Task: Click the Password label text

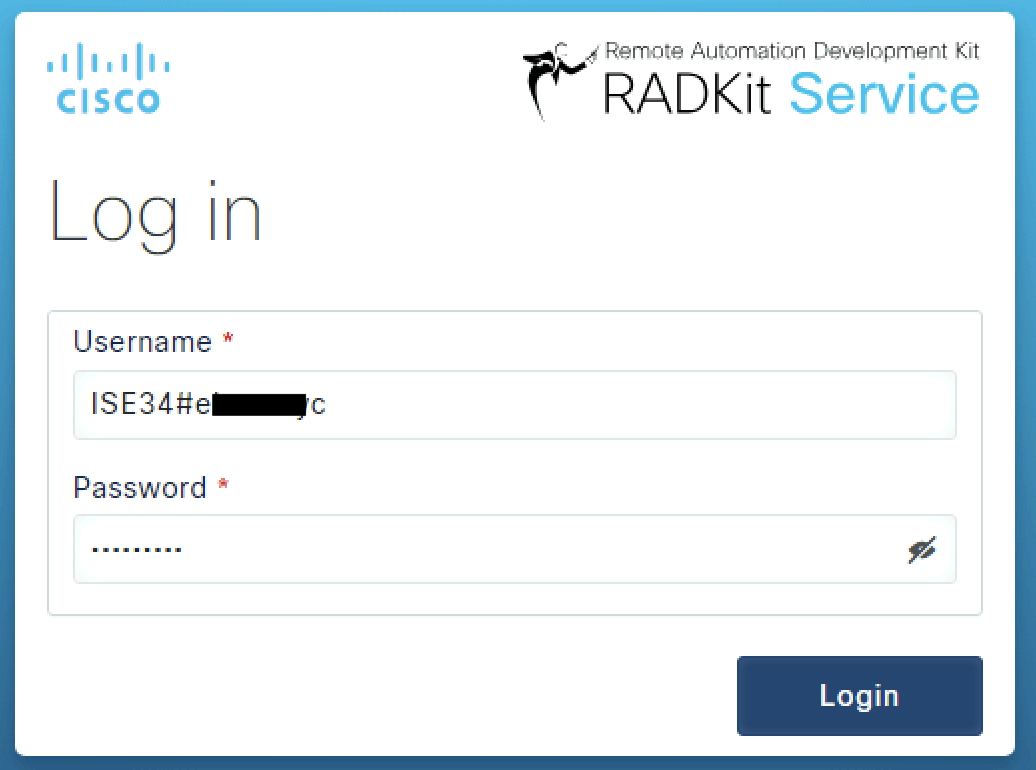Action: [140, 488]
